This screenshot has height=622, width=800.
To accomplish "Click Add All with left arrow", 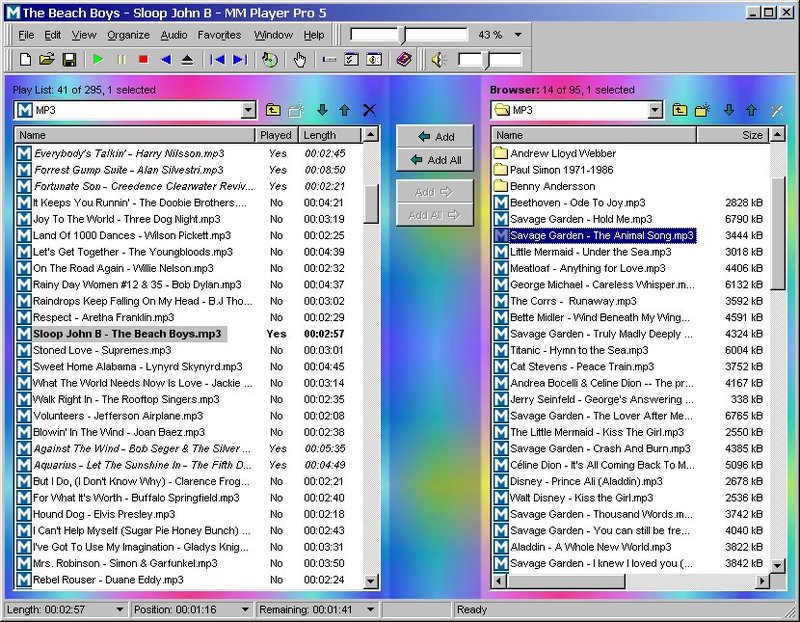I will 435,160.
